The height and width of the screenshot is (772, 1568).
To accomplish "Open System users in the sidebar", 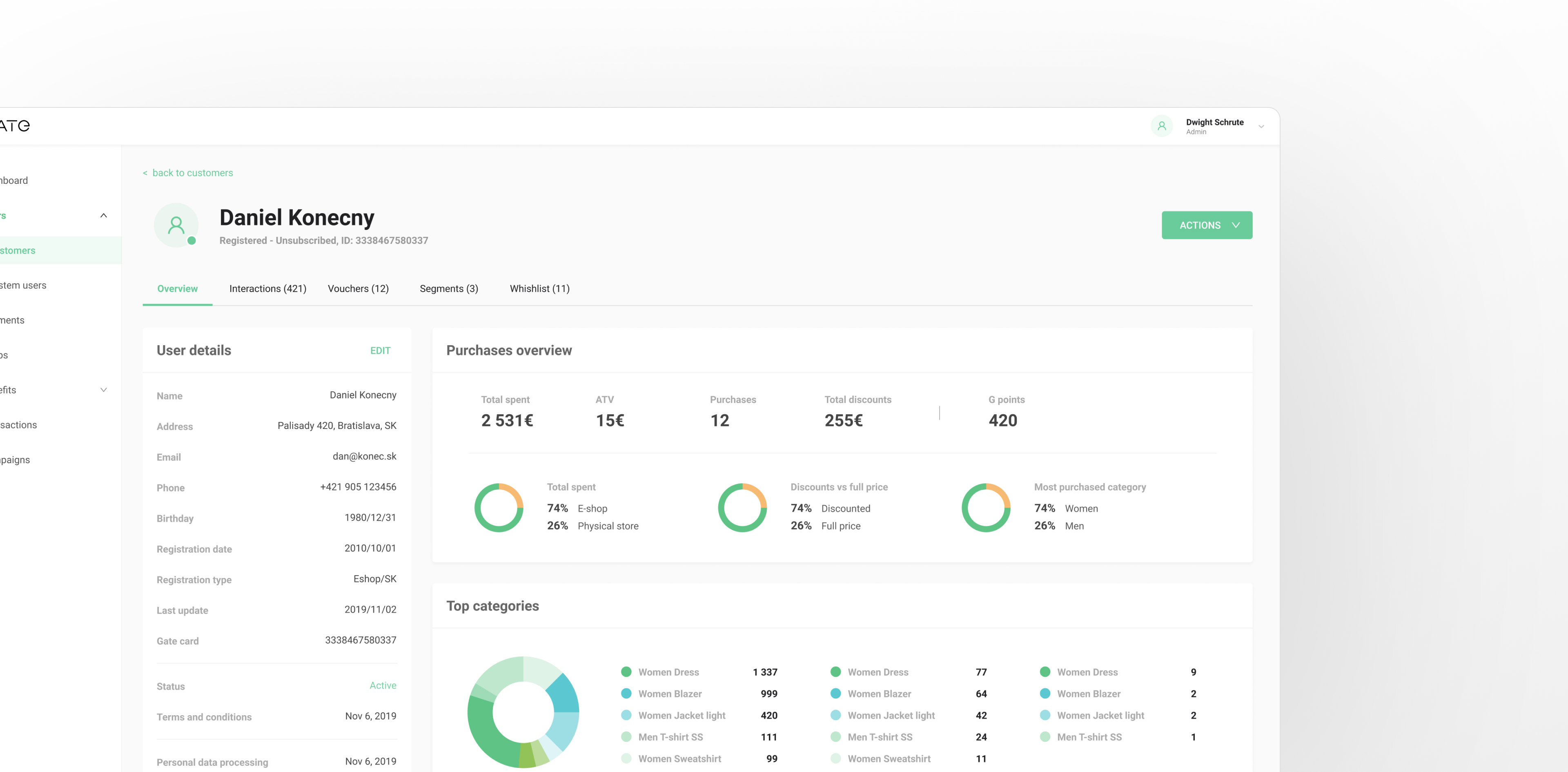I will click(23, 285).
